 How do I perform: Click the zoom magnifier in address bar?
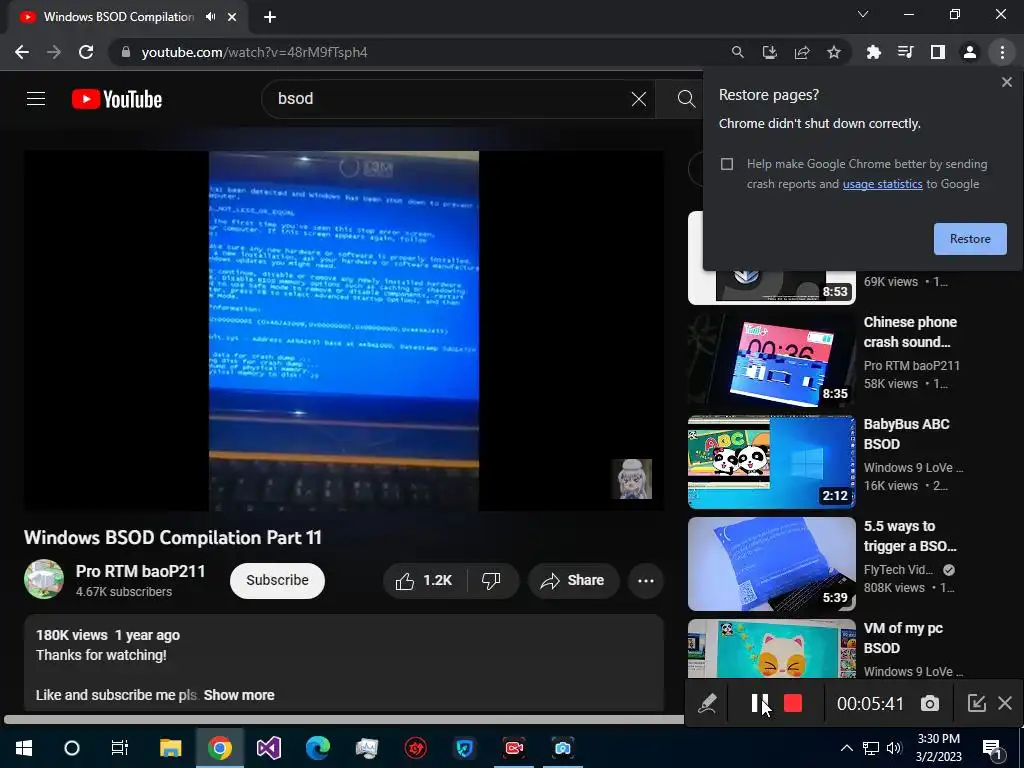[737, 52]
